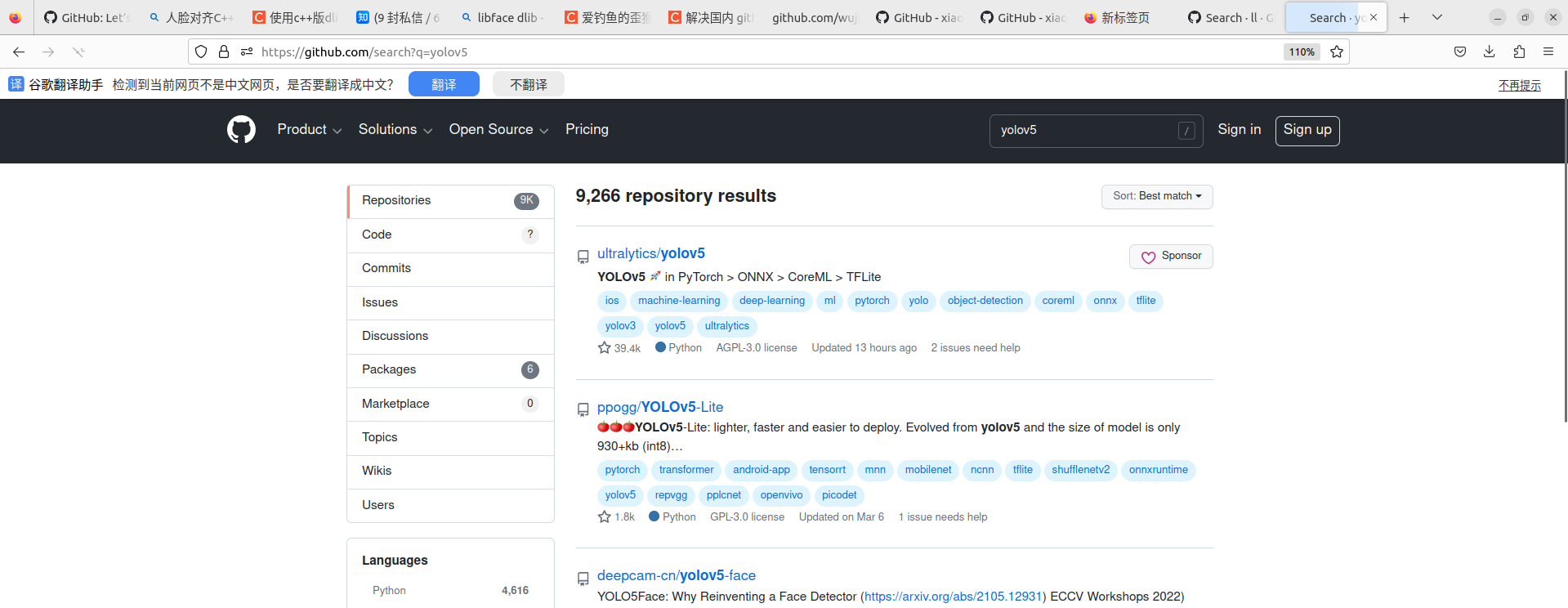Click the browser URL address bar
This screenshot has height=608, width=1568.
tap(768, 51)
